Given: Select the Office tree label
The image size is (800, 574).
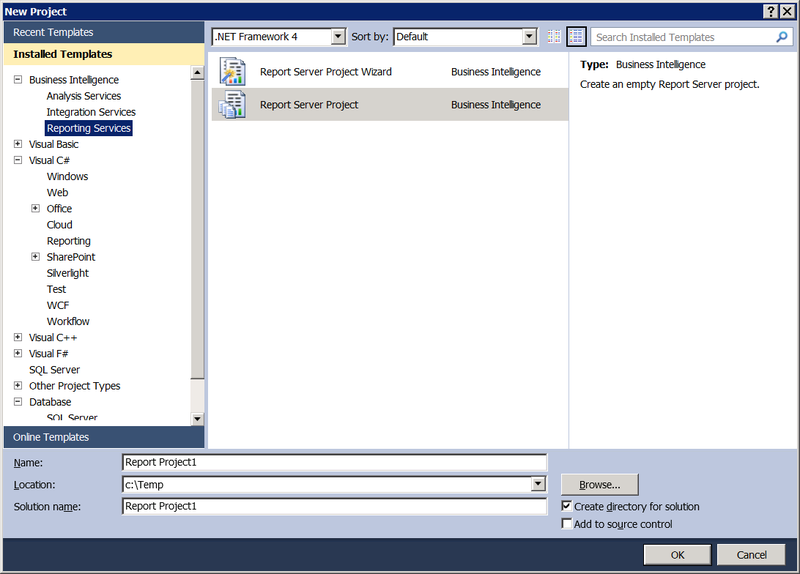Looking at the screenshot, I should click(59, 209).
